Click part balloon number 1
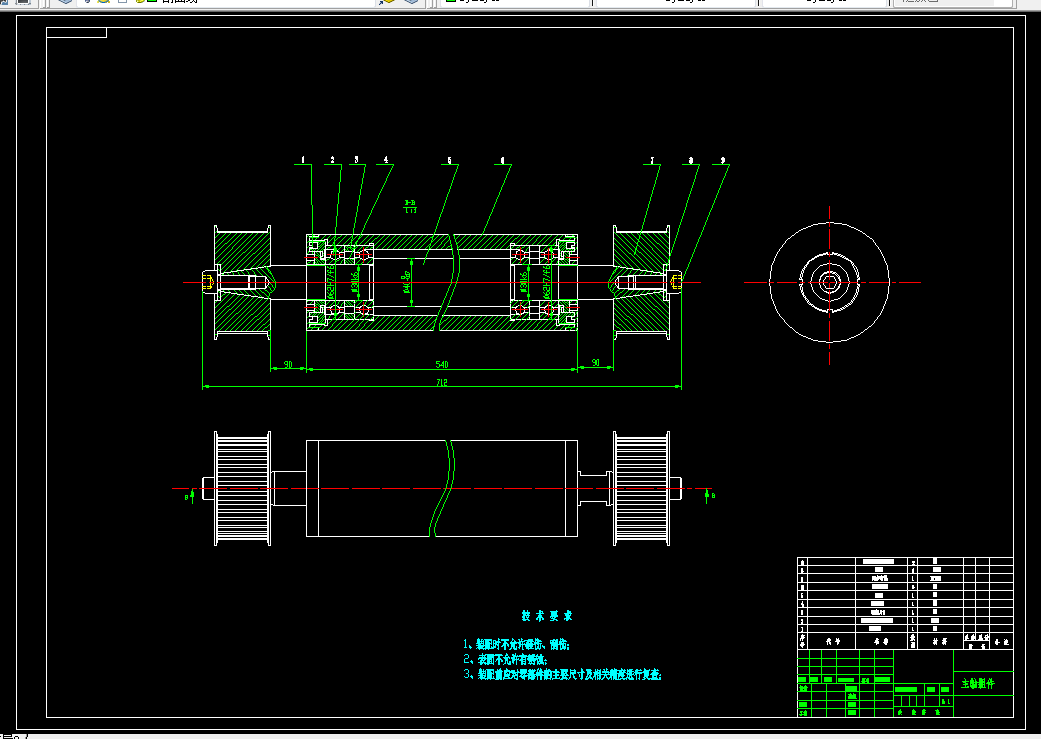This screenshot has width=1041, height=739. (x=303, y=160)
